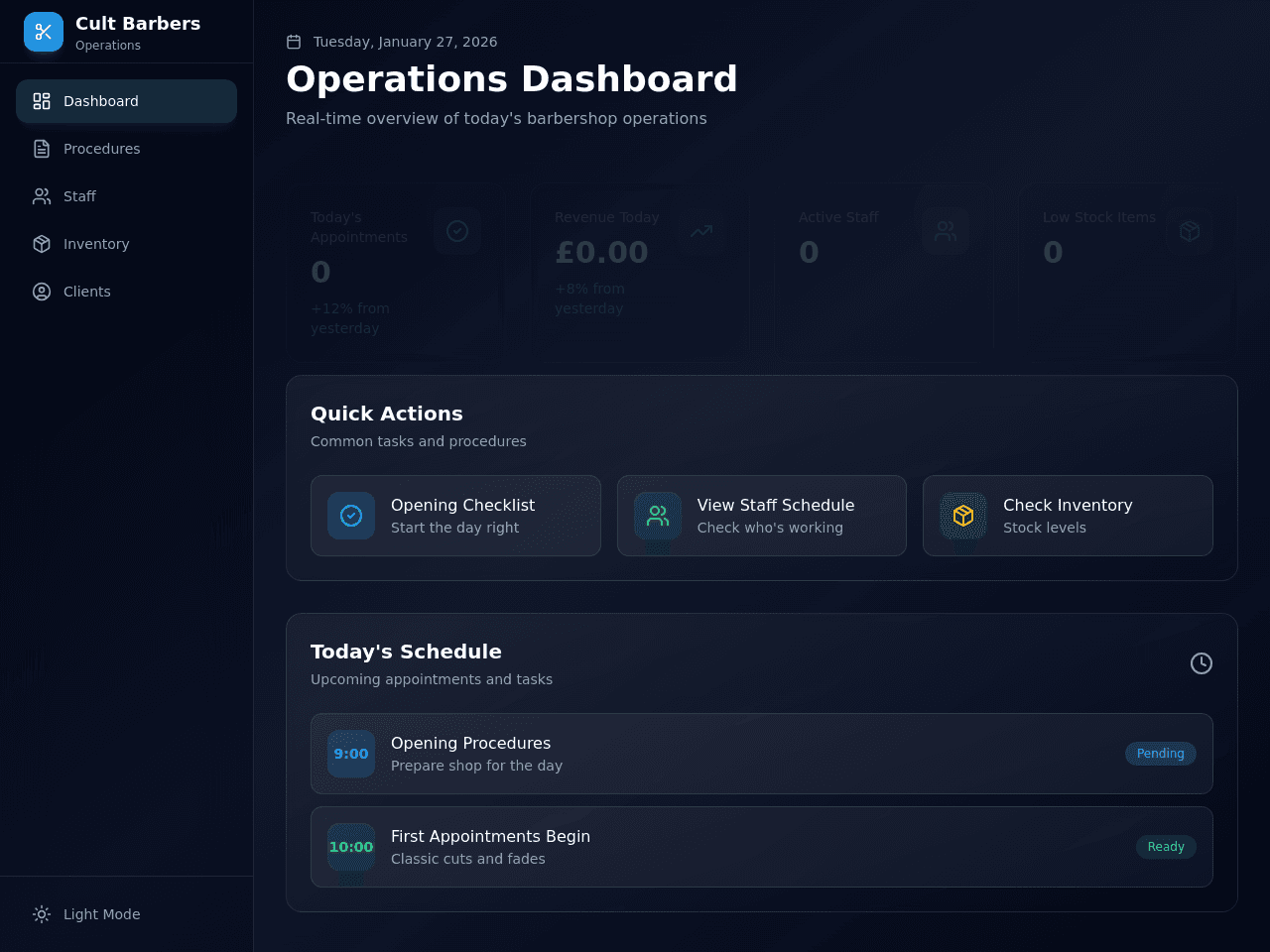Open View Staff Schedule quick action
Screen dimensions: 1270x952
pos(762,516)
